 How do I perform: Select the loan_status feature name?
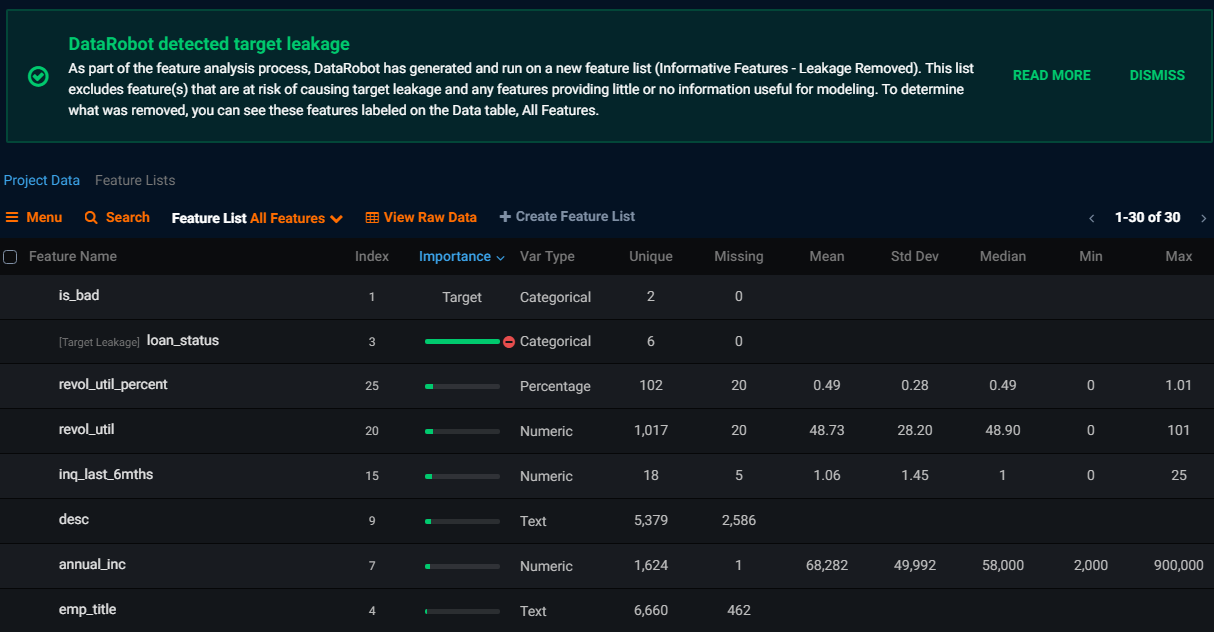click(x=183, y=341)
